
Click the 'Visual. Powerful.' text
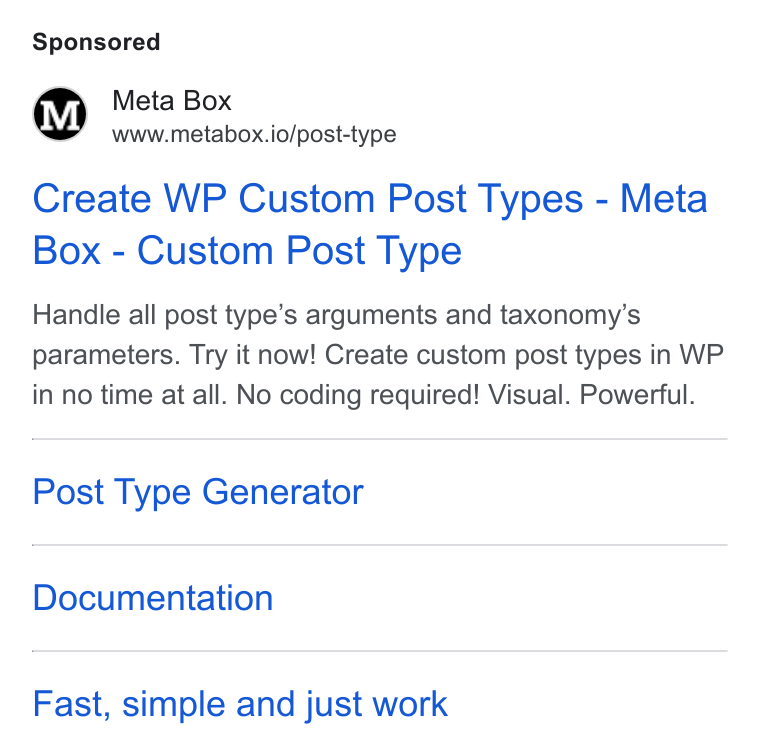pos(591,394)
